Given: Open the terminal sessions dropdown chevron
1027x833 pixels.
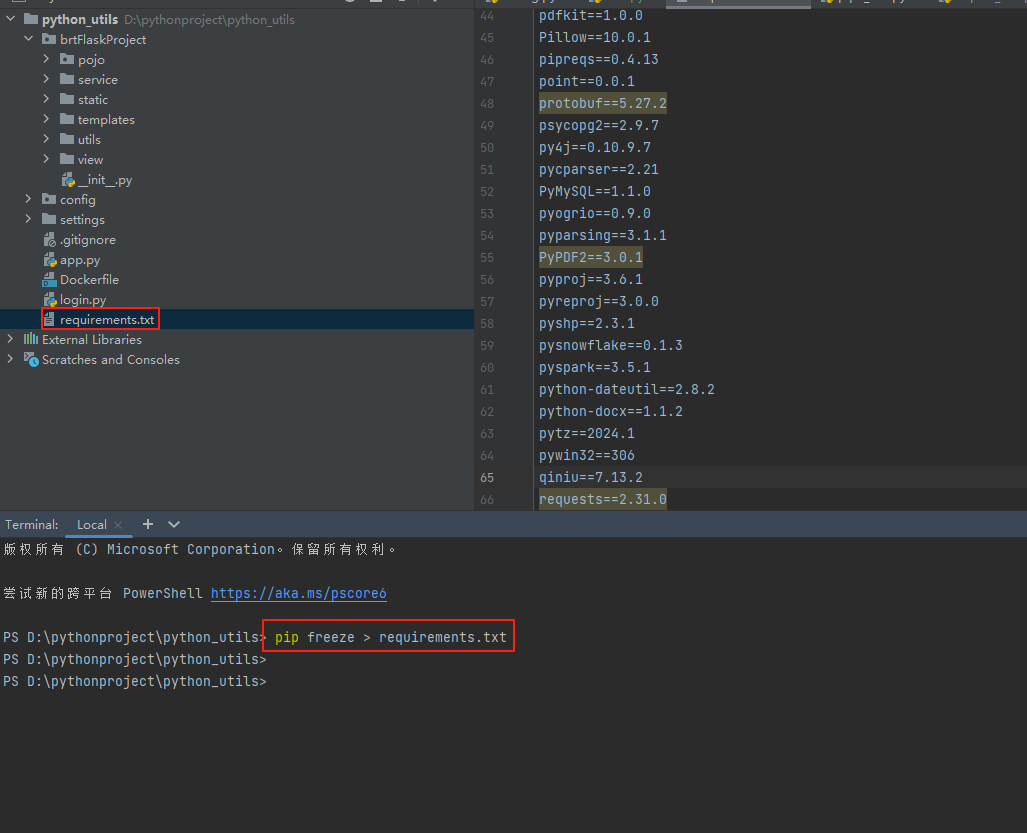Looking at the screenshot, I should (172, 524).
